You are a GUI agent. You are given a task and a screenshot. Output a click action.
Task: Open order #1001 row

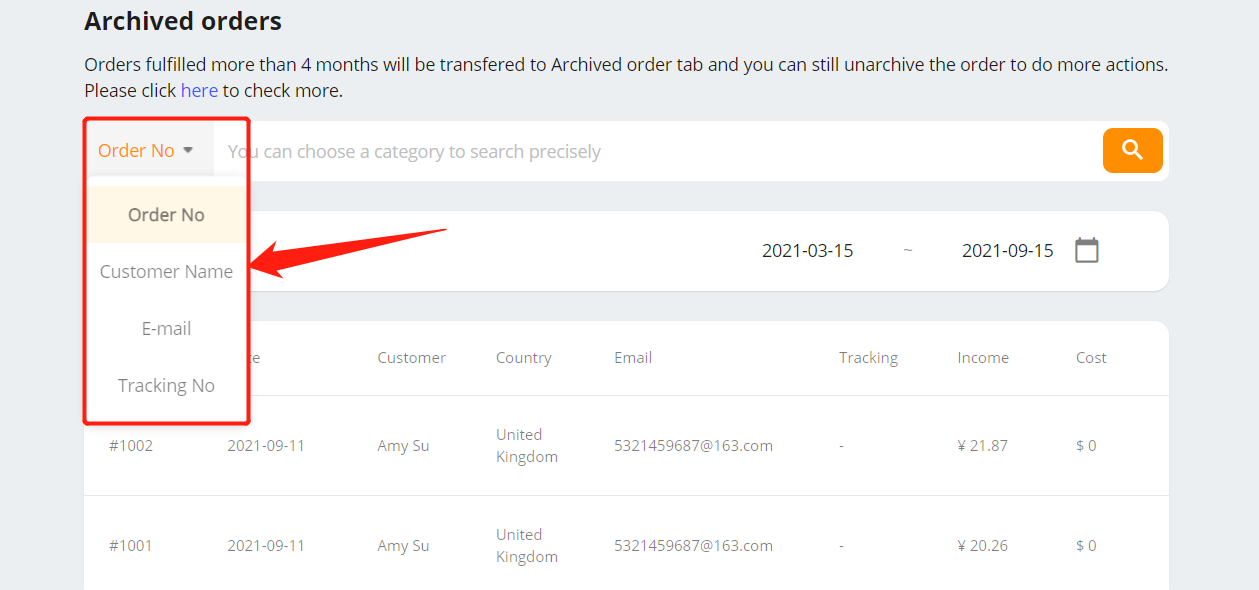pyautogui.click(x=626, y=546)
